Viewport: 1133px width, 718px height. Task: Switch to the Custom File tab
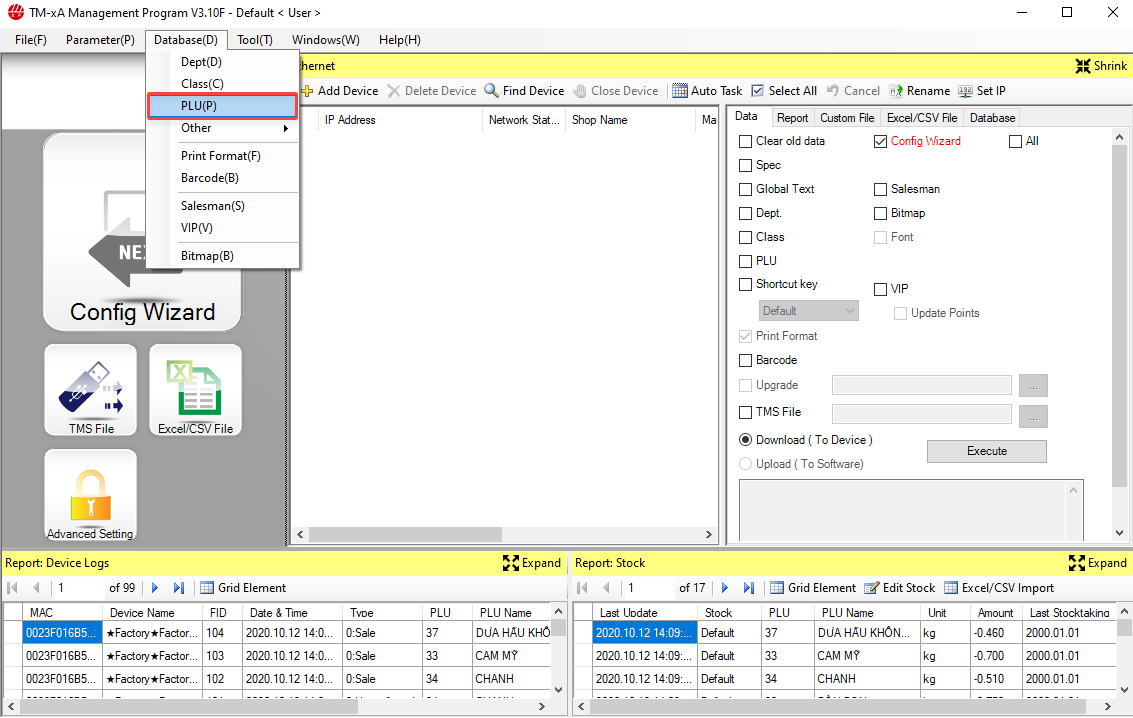(x=847, y=118)
